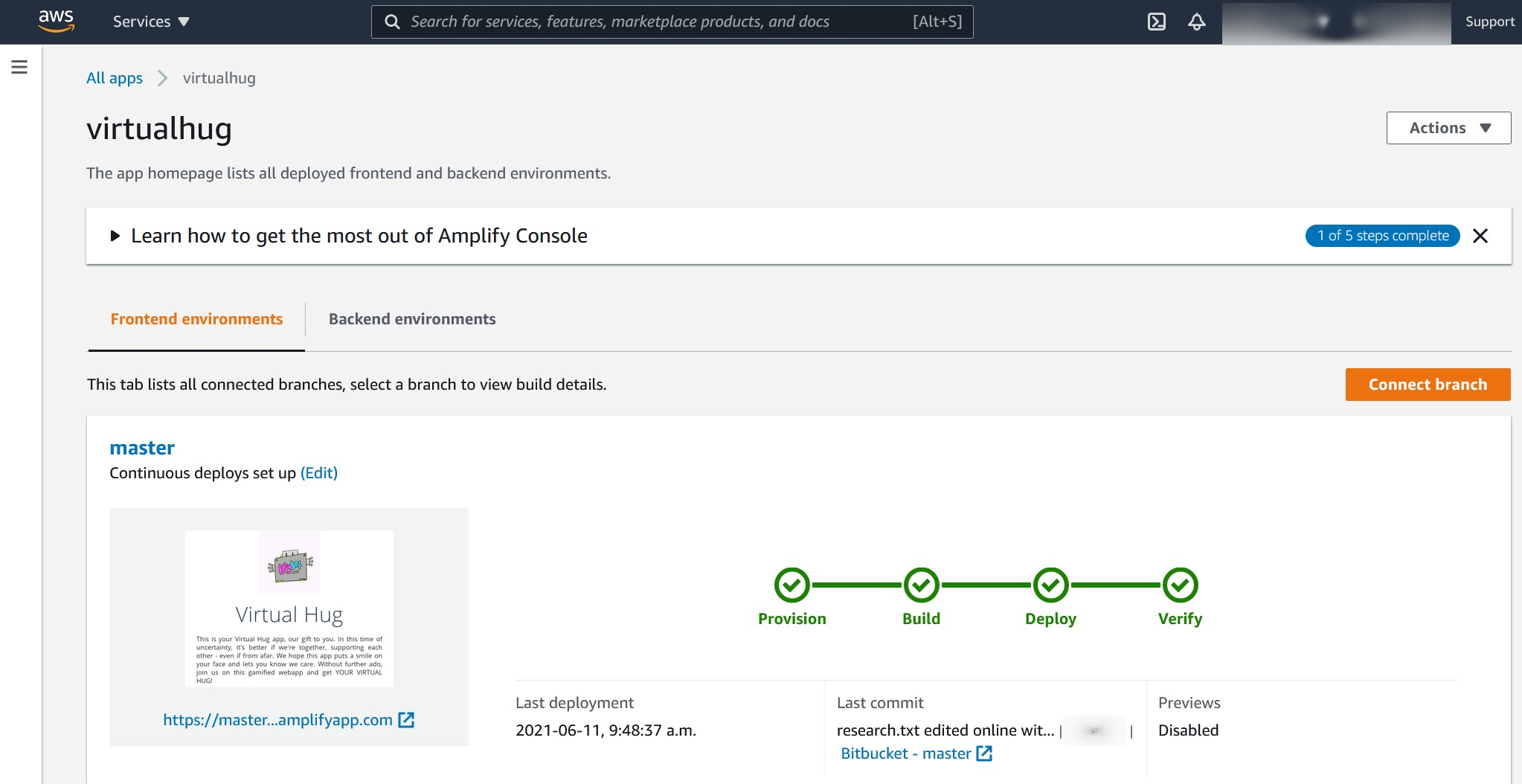Click the Build step checkmark

pos(922,585)
